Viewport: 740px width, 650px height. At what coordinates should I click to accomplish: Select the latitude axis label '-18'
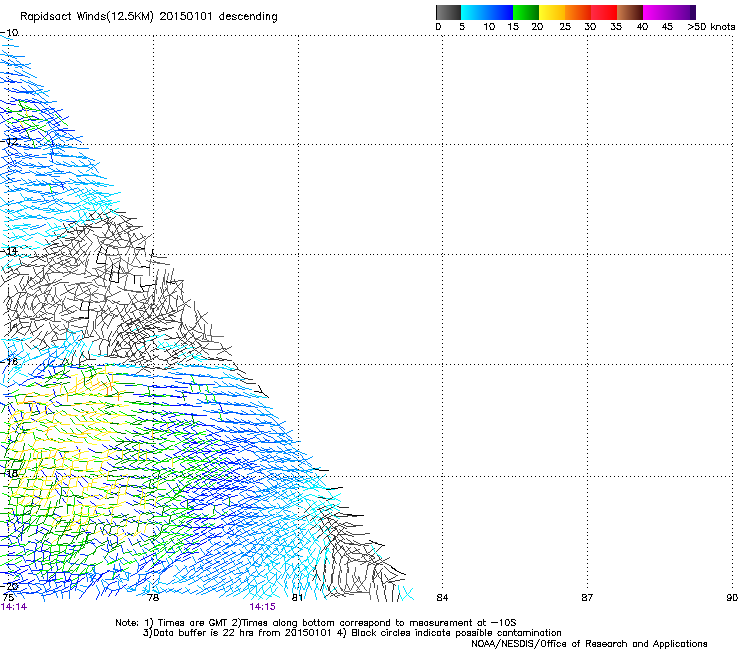coord(9,473)
